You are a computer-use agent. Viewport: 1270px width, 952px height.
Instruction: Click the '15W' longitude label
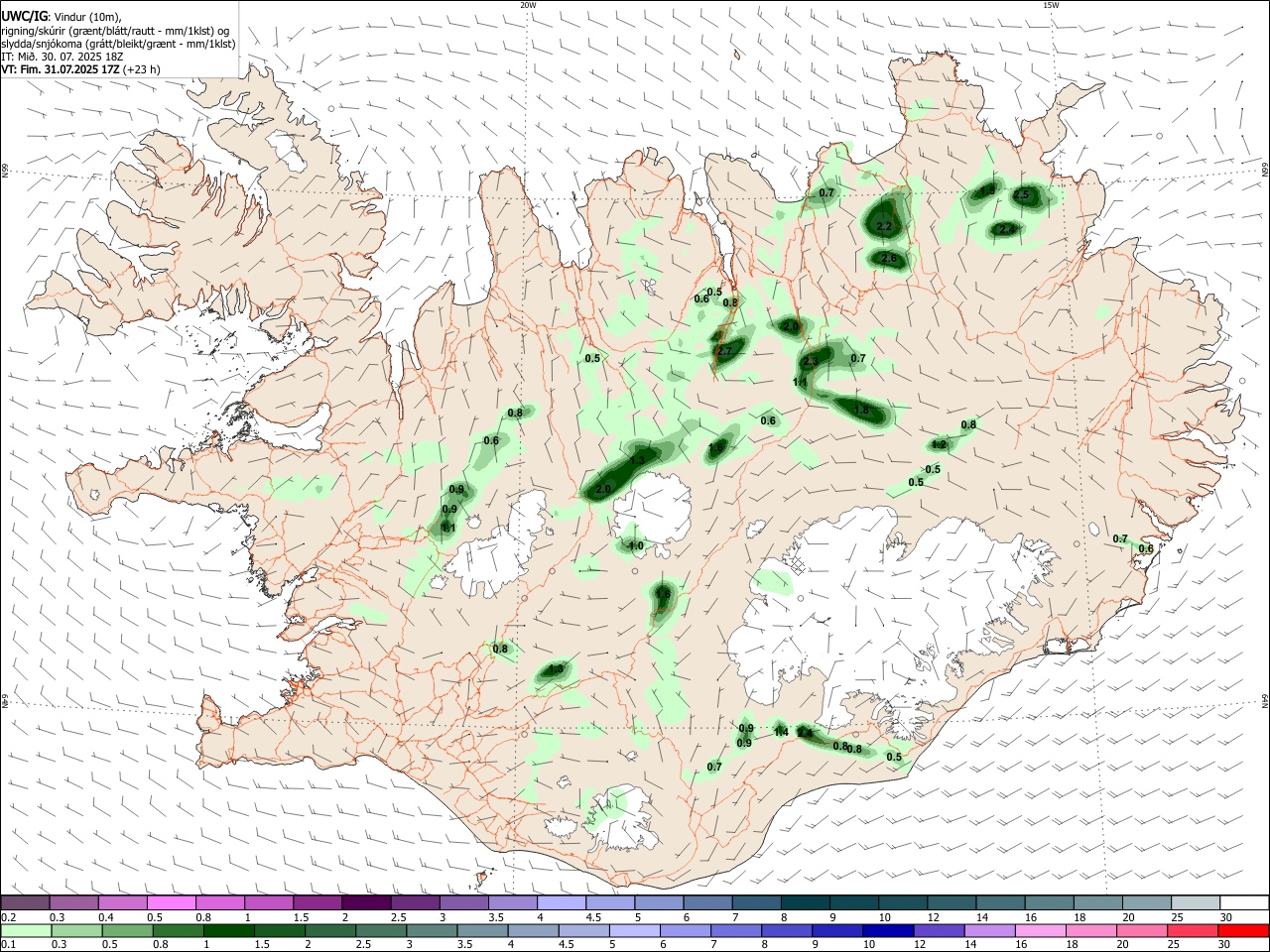(1051, 5)
